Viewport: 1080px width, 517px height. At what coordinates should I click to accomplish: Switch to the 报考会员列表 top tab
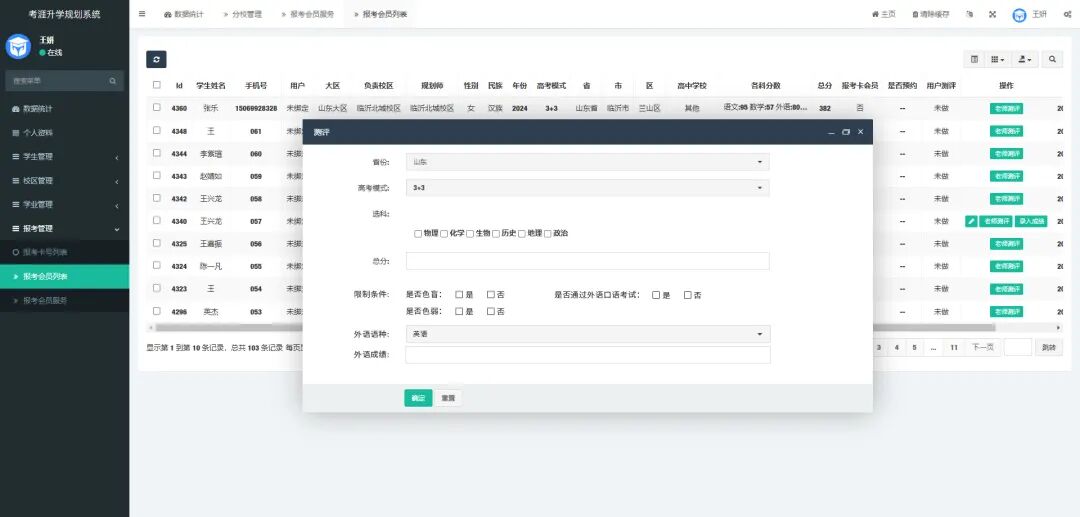[x=380, y=14]
